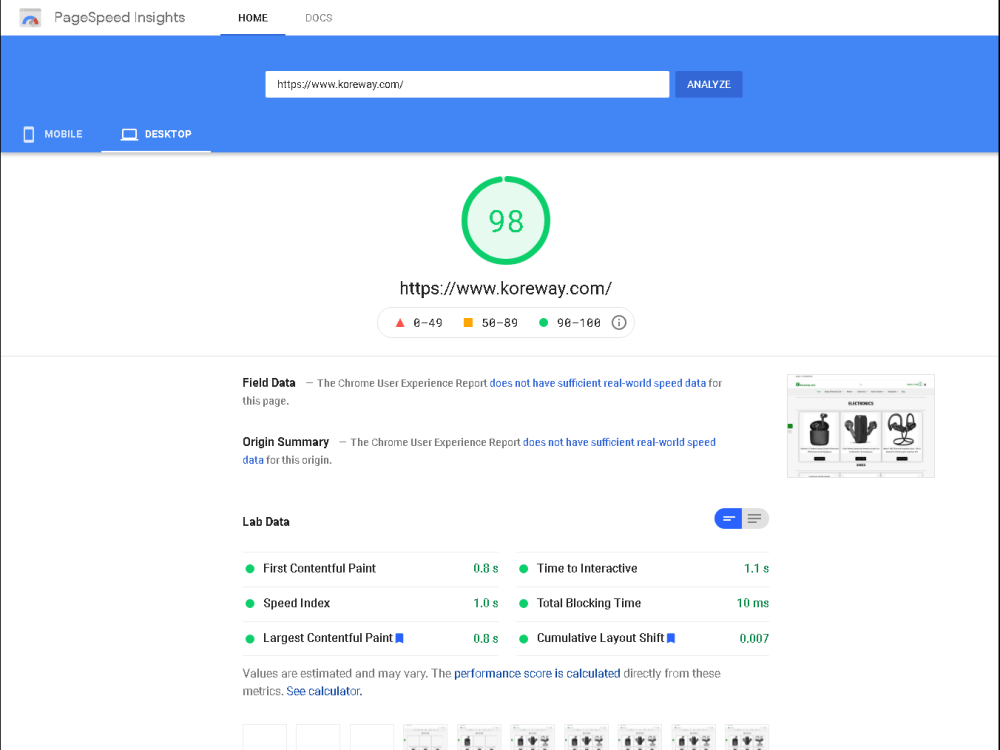
Task: Click the 98 performance score gauge
Action: [x=506, y=220]
